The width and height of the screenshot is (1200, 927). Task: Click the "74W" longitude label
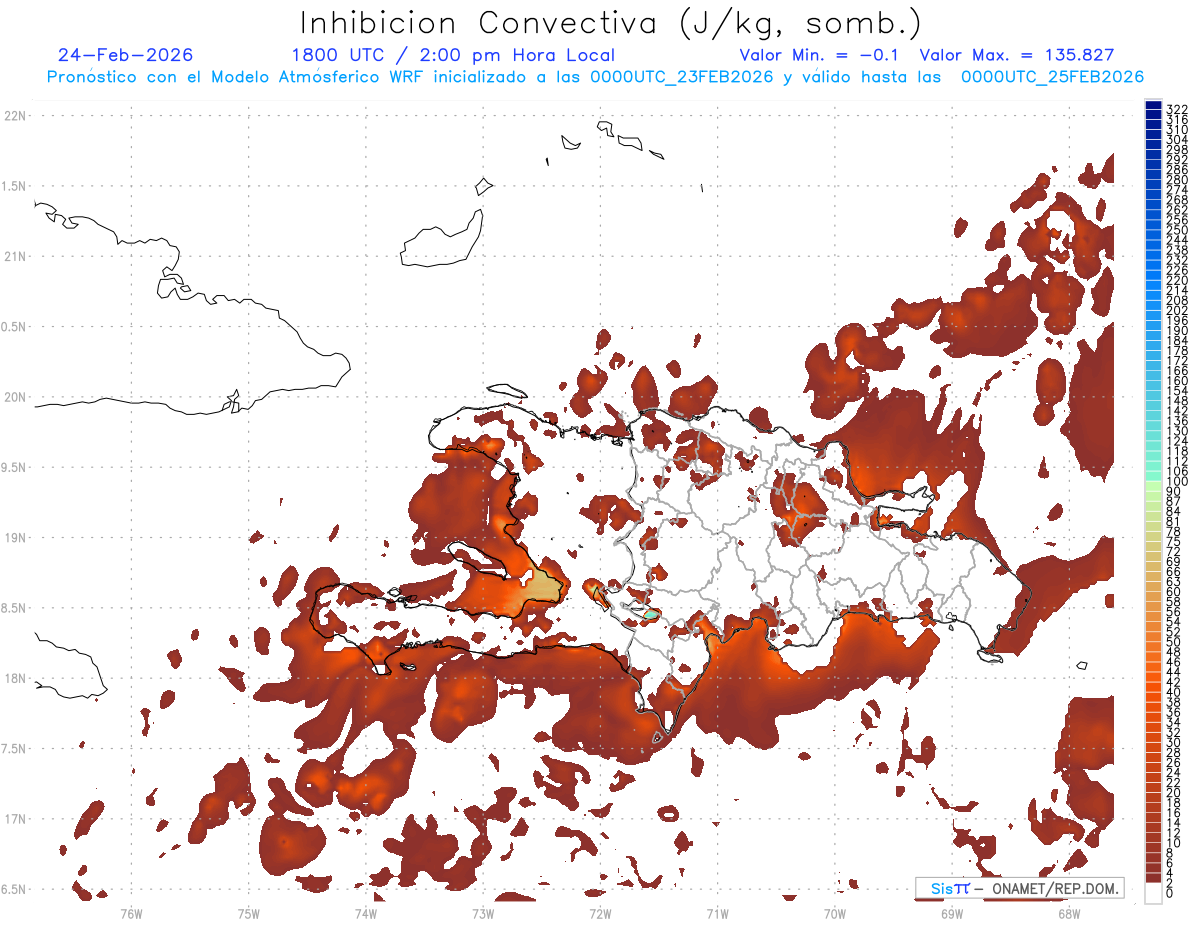tap(366, 913)
